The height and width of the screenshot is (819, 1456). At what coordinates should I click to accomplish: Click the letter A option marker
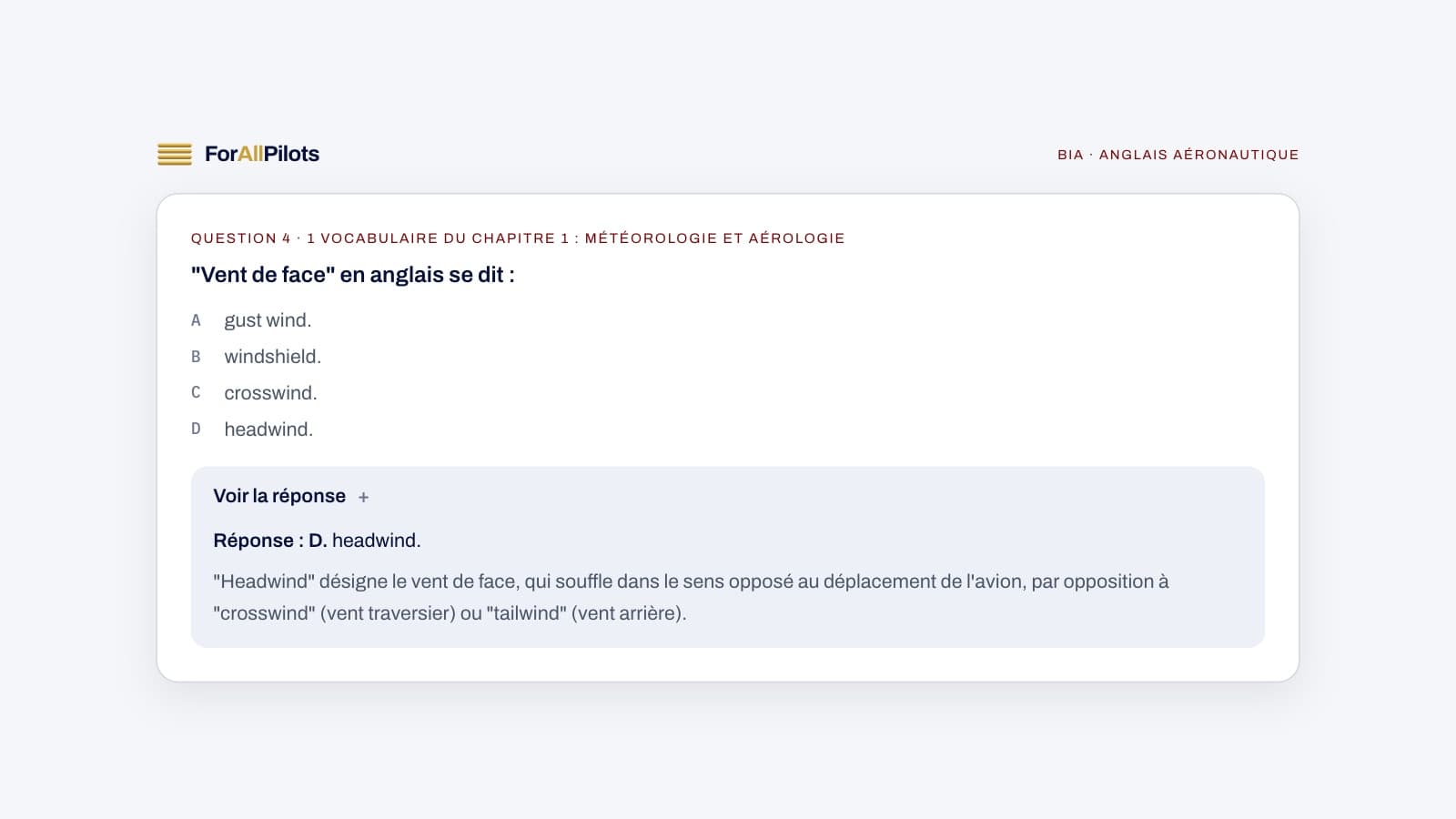[196, 320]
